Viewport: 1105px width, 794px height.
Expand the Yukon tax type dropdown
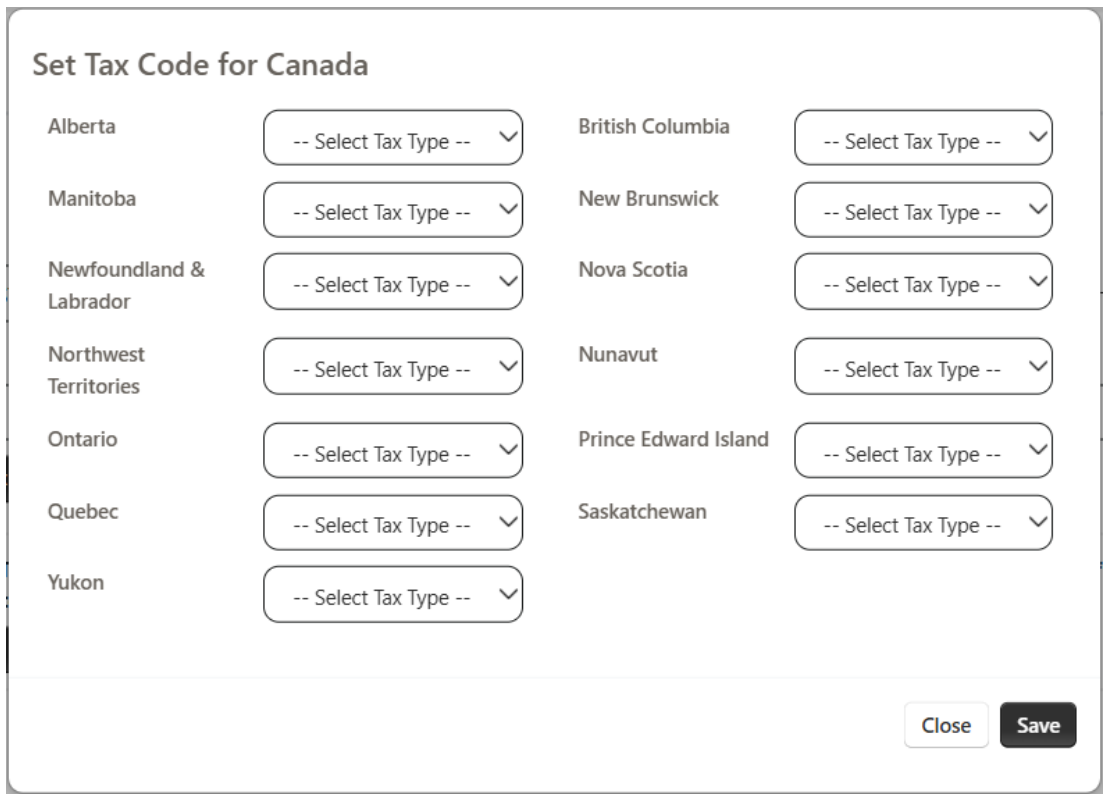pyautogui.click(x=392, y=595)
